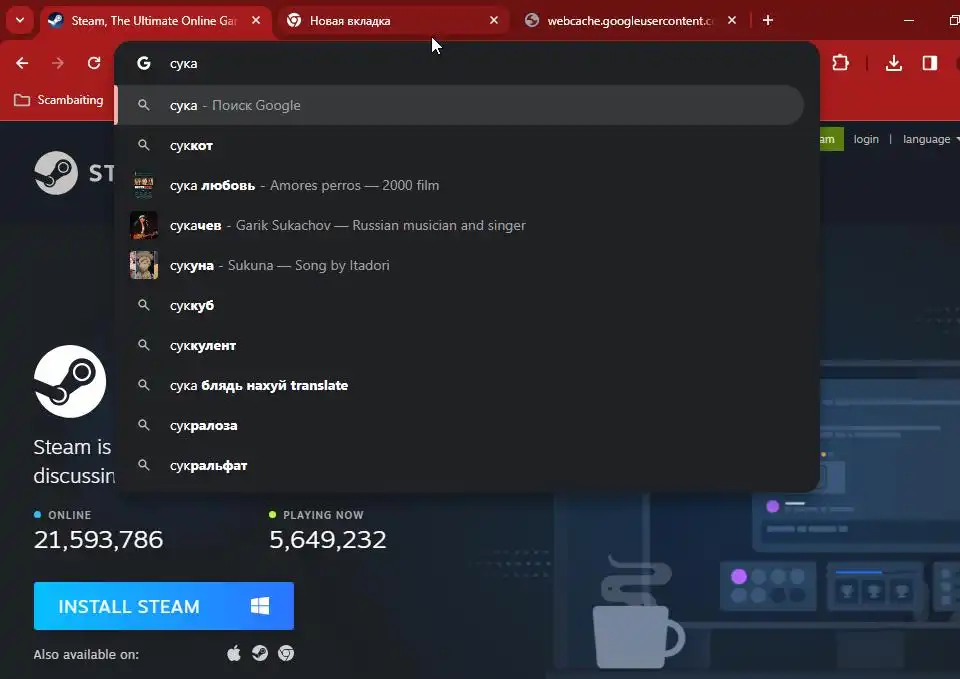Go back with the browser back arrow
Image resolution: width=960 pixels, height=679 pixels.
pos(22,63)
